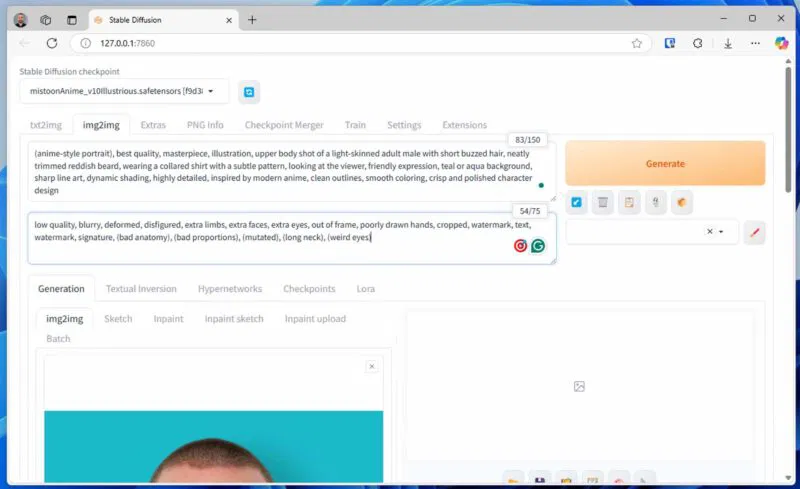Clear the styles selector with the X

pos(709,231)
